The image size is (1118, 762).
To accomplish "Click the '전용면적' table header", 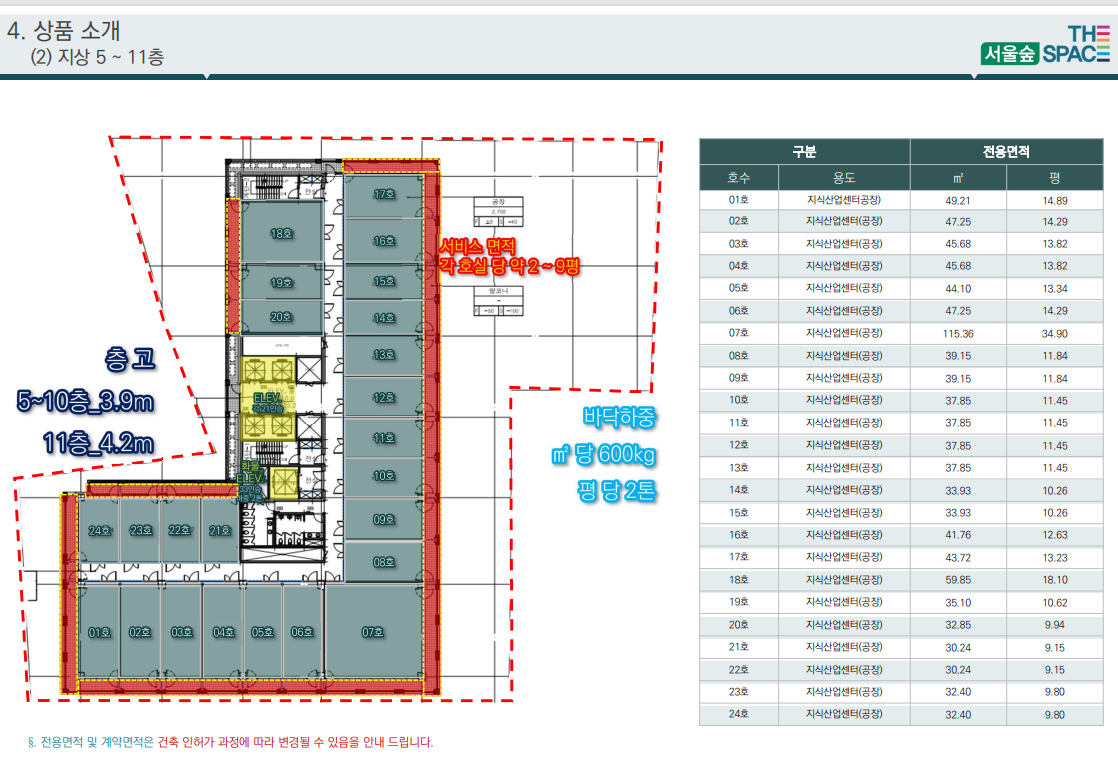I will point(1006,151).
